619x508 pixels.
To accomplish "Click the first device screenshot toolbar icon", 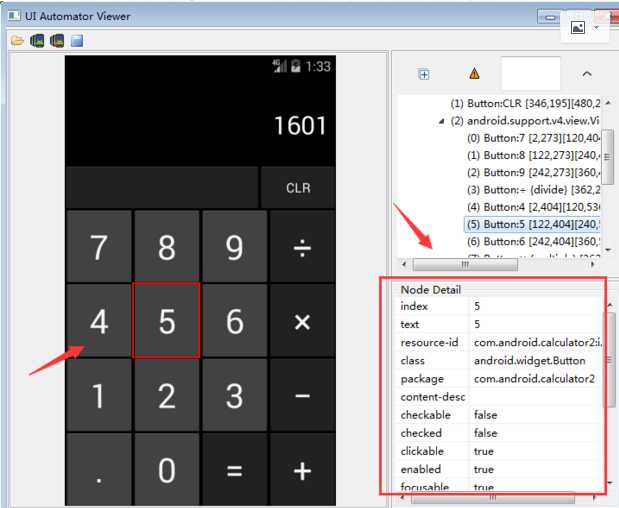I will tap(37, 40).
